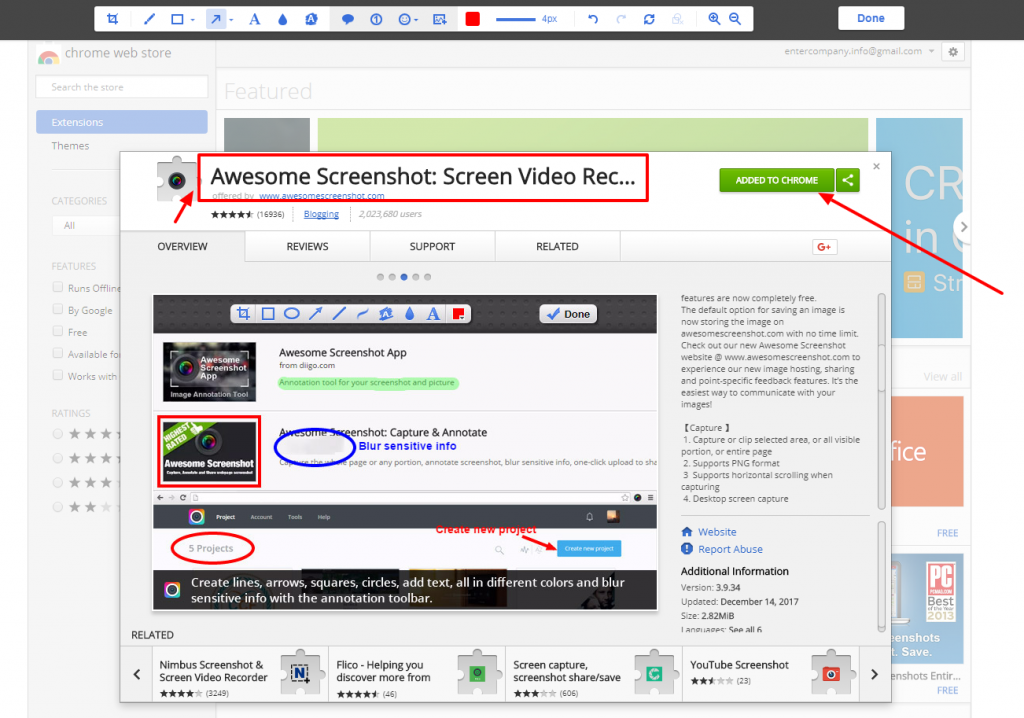Open the Report Abuse link

click(x=730, y=549)
